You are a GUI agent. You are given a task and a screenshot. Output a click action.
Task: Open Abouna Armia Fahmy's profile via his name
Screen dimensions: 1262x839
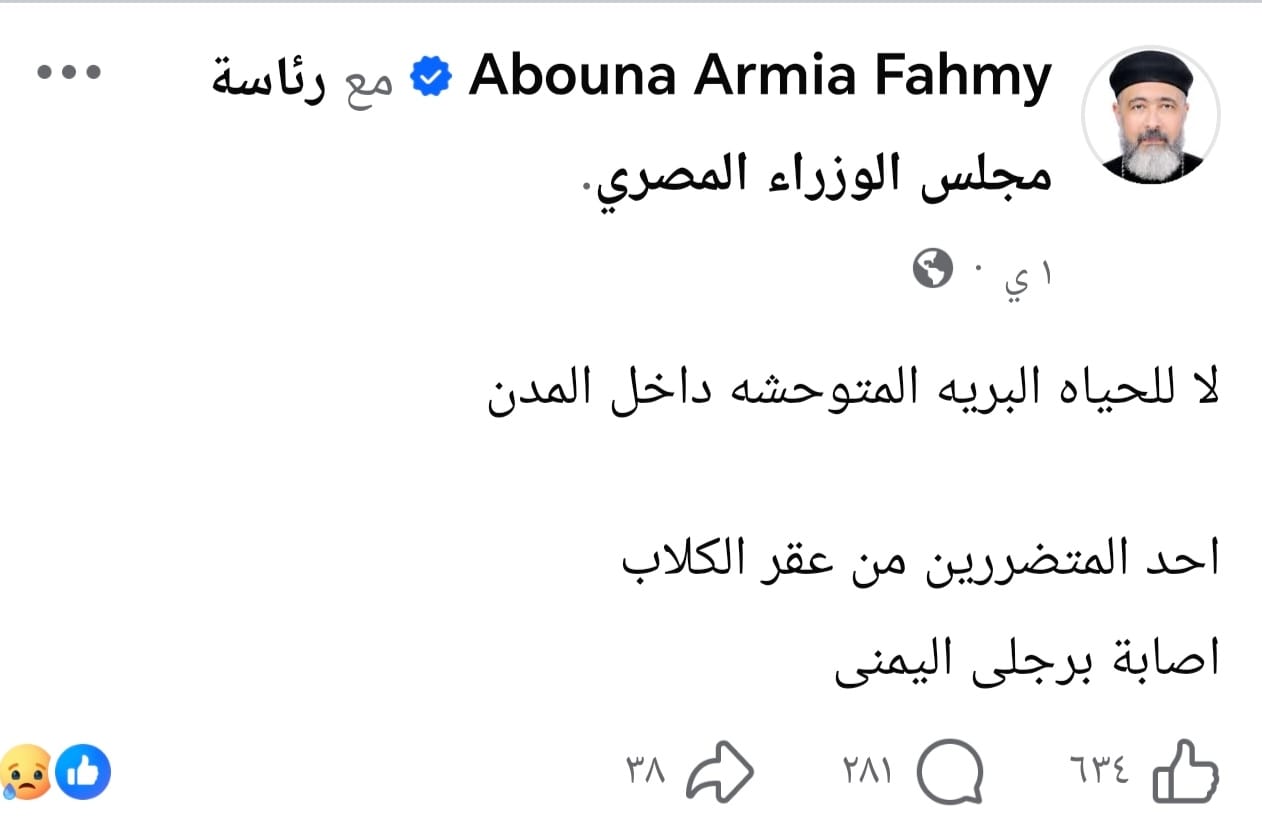coord(761,73)
